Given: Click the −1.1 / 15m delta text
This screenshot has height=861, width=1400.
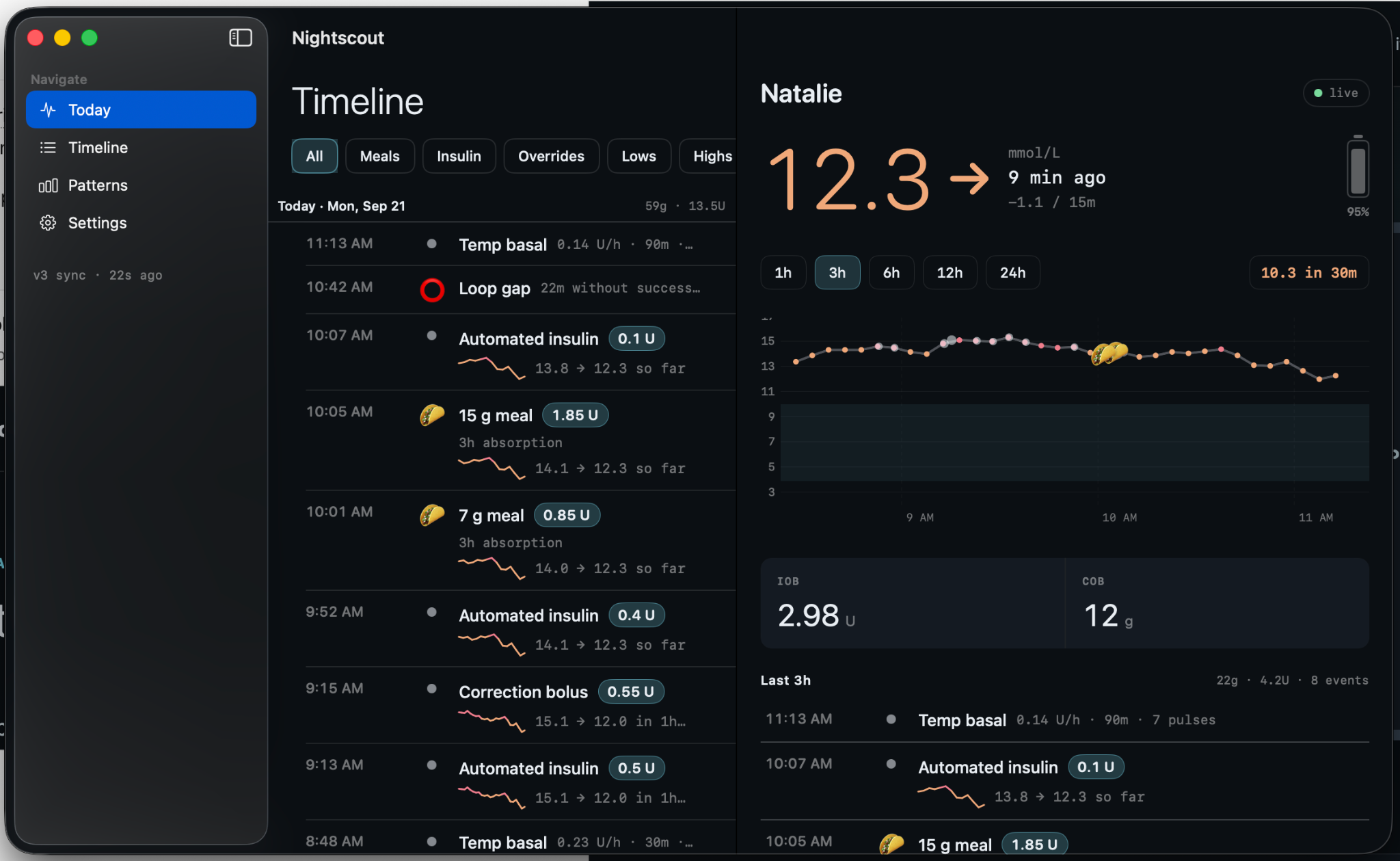Looking at the screenshot, I should point(1051,202).
